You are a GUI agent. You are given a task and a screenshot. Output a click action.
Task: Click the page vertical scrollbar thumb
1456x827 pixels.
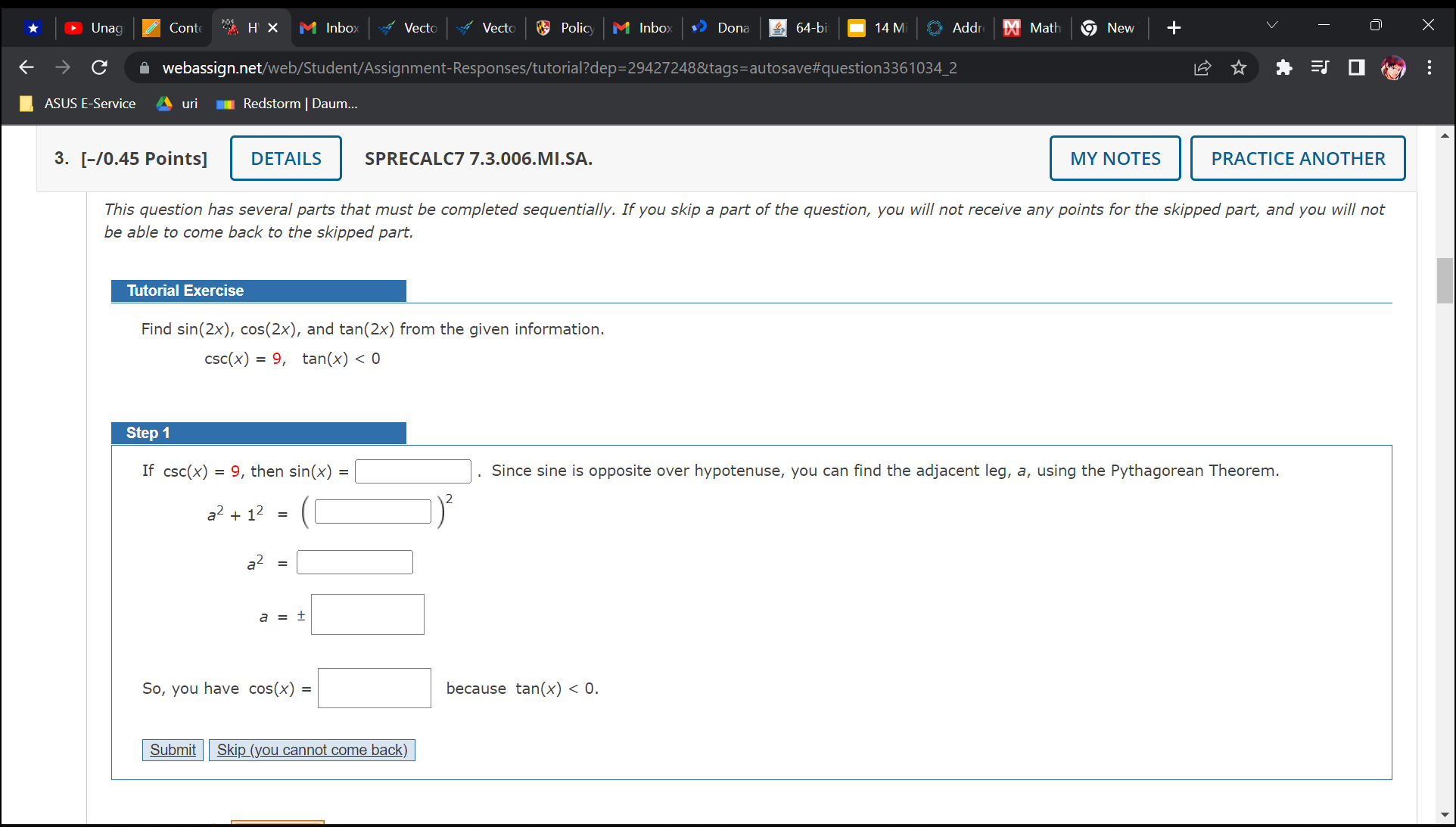point(1445,280)
